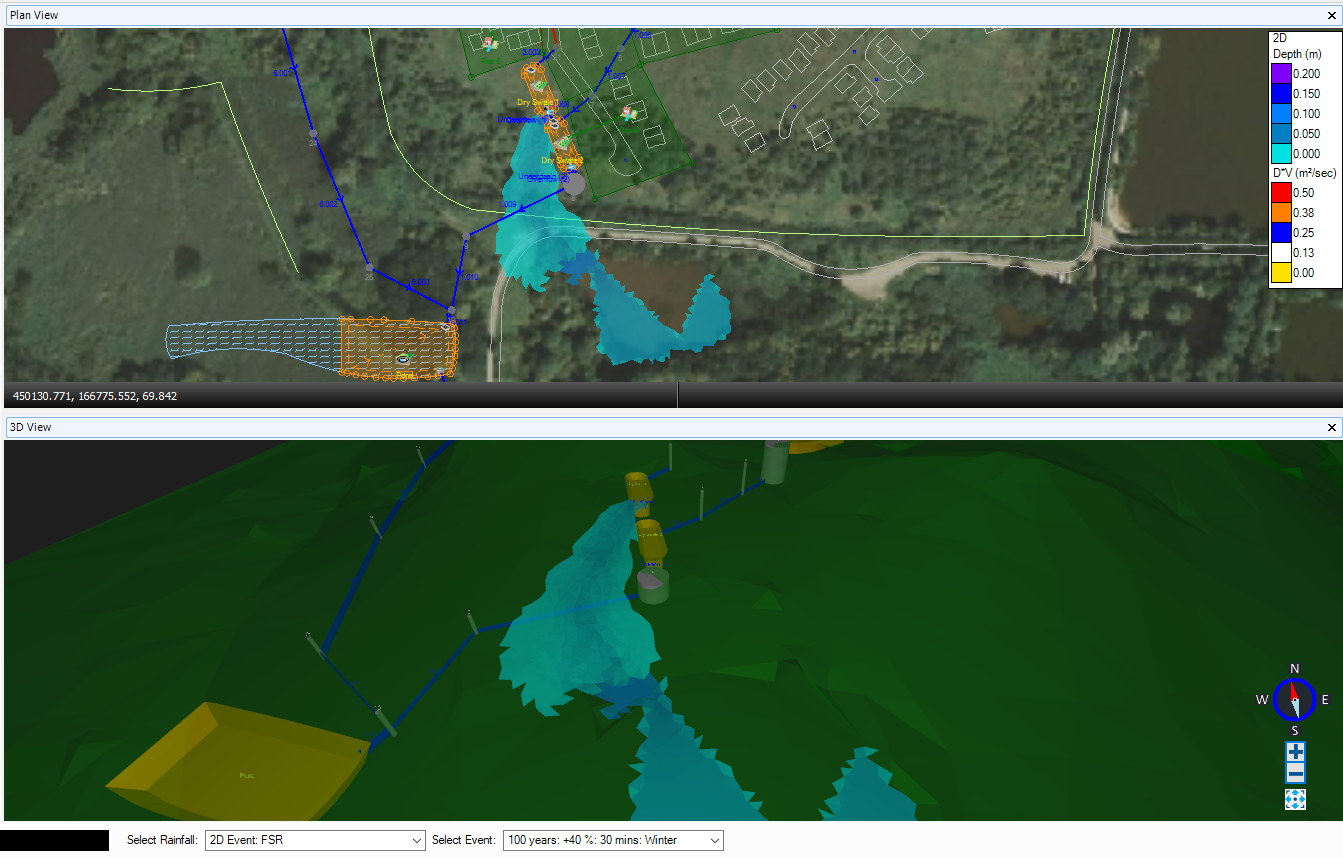The width and height of the screenshot is (1343, 858).
Task: Click the S label on the compass
Action: pyautogui.click(x=1295, y=730)
